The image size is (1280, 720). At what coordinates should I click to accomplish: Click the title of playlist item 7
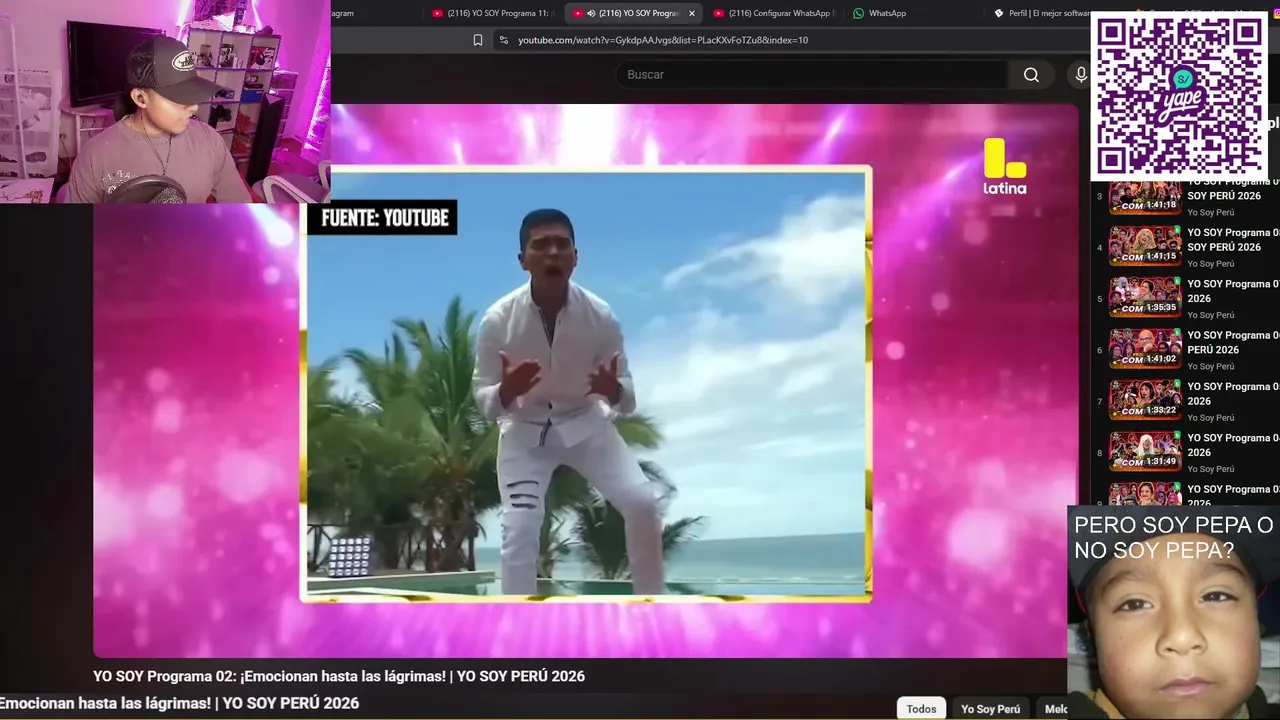coord(1233,393)
